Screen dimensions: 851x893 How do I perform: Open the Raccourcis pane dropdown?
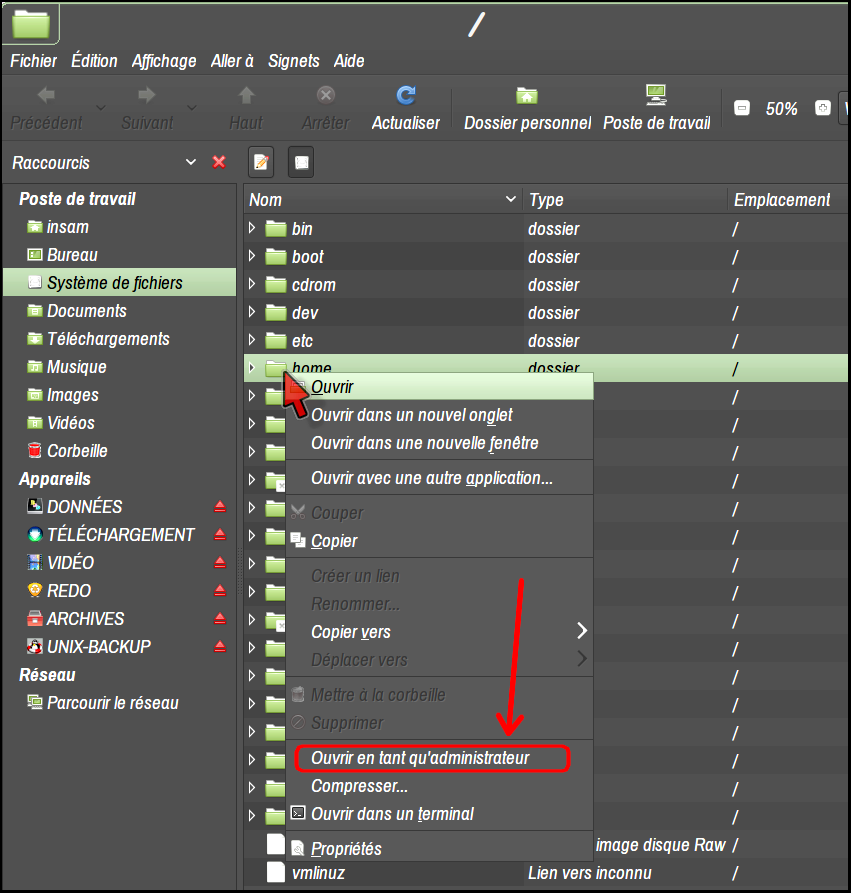pyautogui.click(x=191, y=162)
